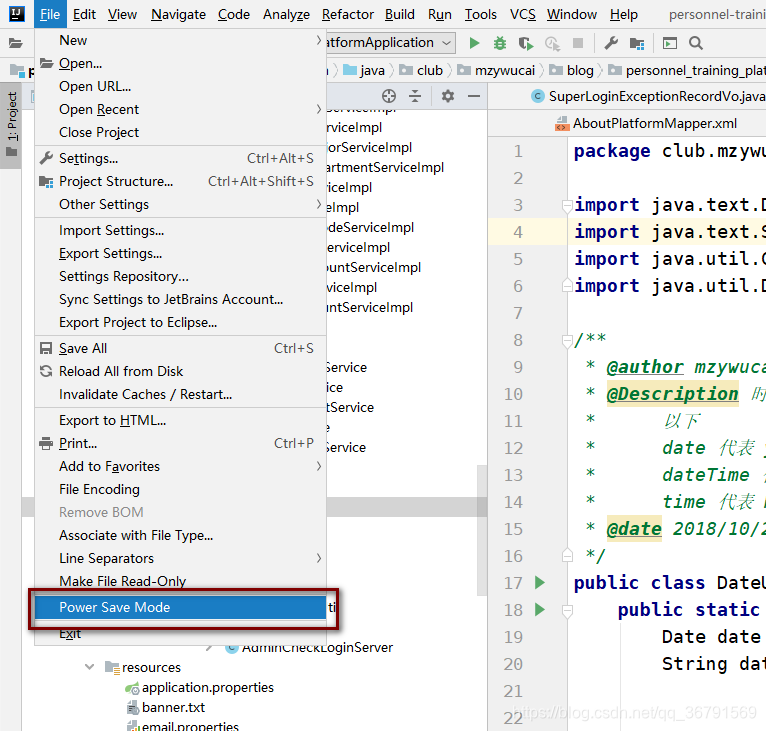Select banner.txt in project tree
The image size is (766, 731).
pyautogui.click(x=166, y=708)
